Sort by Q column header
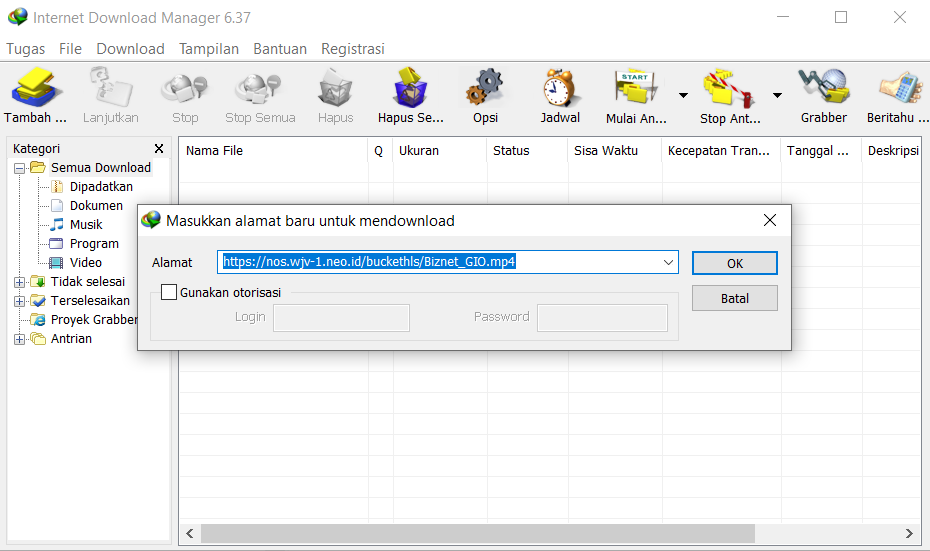Image resolution: width=930 pixels, height=551 pixels. [380, 151]
